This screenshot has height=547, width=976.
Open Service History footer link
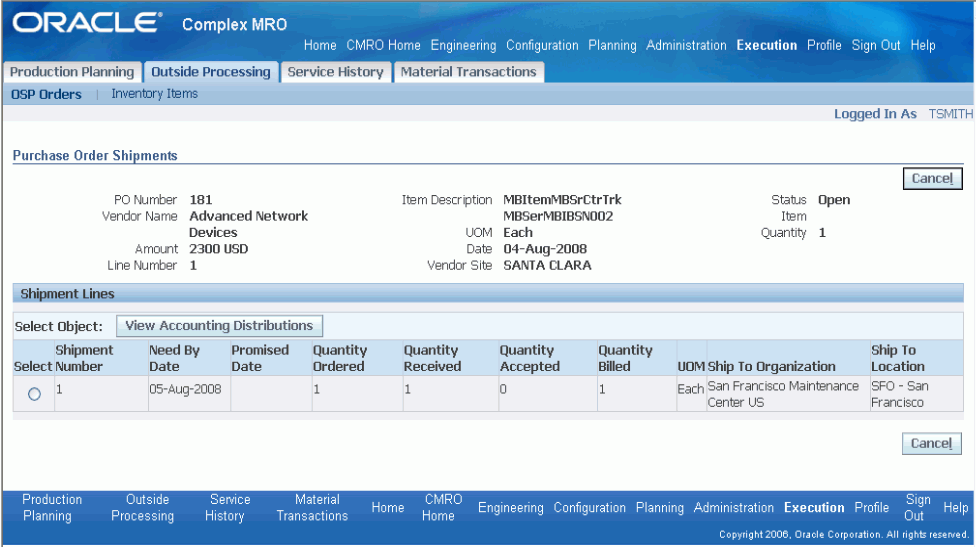pyautogui.click(x=227, y=508)
